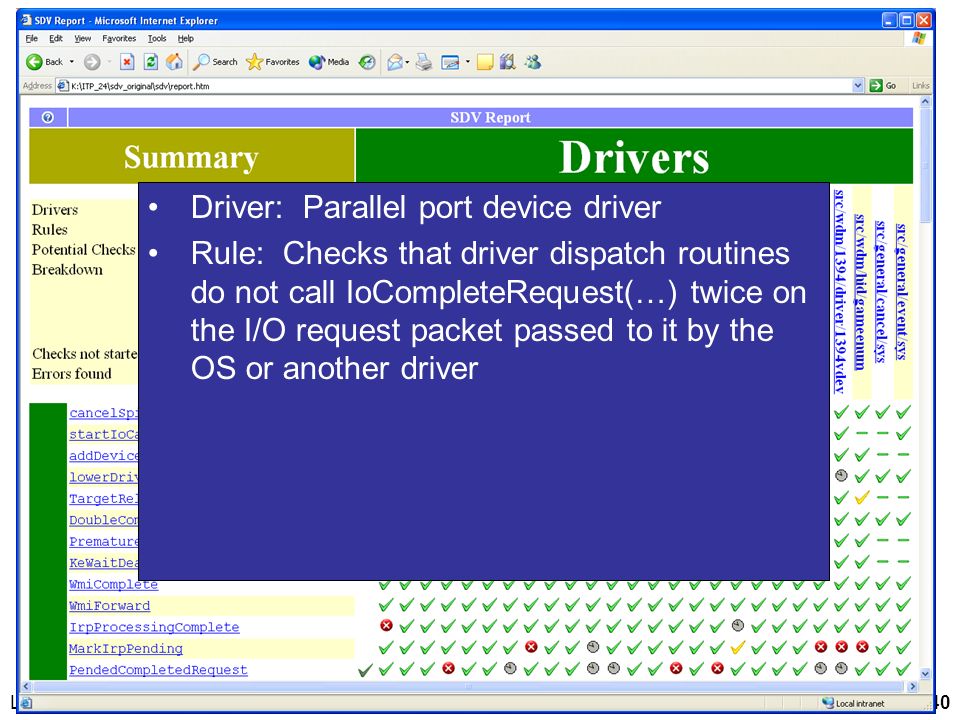Click the yellow Discuss note icon
This screenshot has width=960, height=720.
(485, 62)
